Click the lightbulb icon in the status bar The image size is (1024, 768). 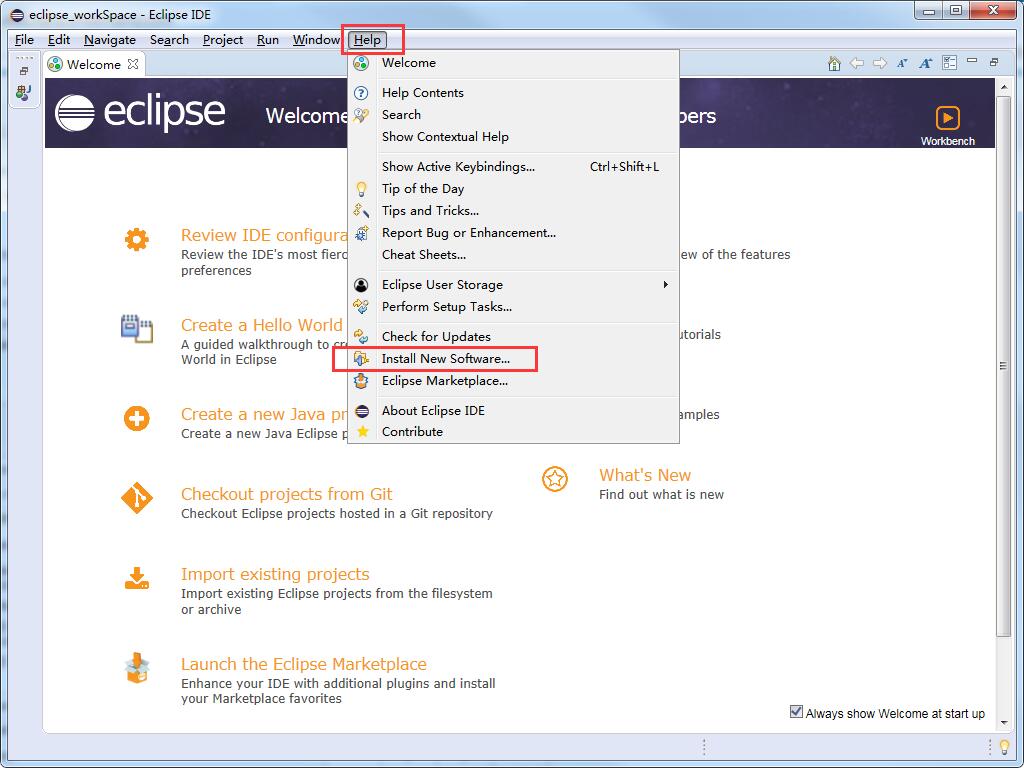(1003, 749)
